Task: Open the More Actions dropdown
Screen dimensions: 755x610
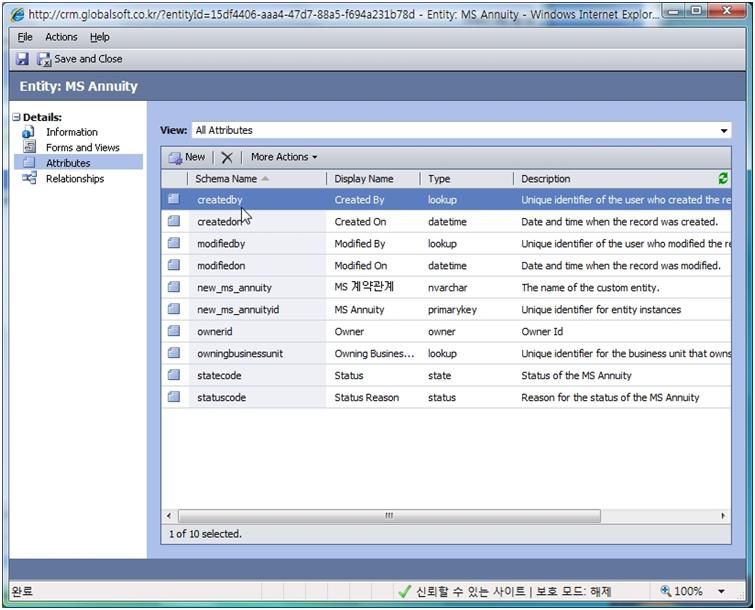Action: coord(284,157)
